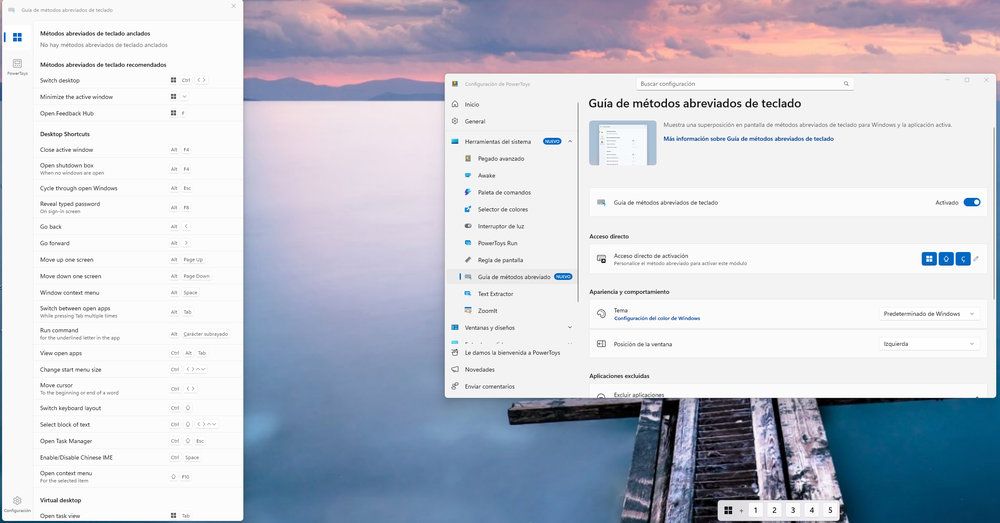Open Awake settings page
Viewport: 1000px width, 523px height.
tap(511, 175)
